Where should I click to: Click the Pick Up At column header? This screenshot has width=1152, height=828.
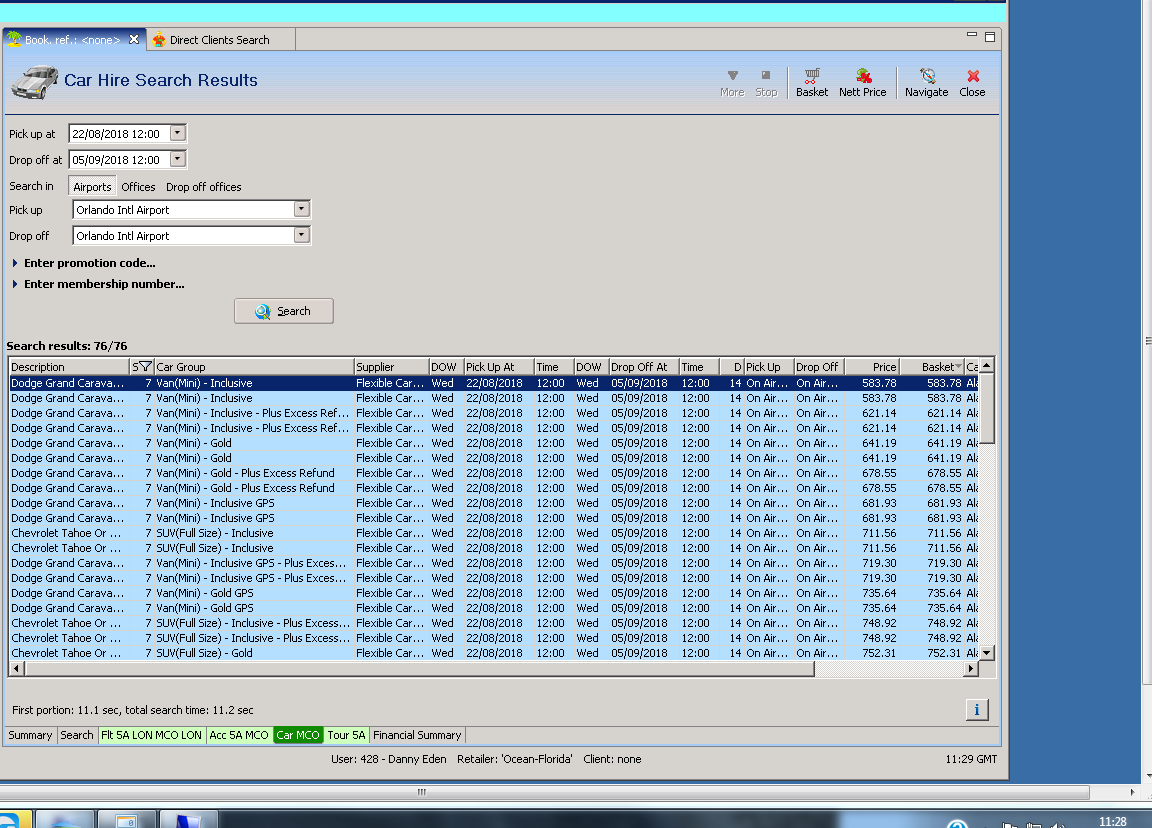(x=499, y=367)
